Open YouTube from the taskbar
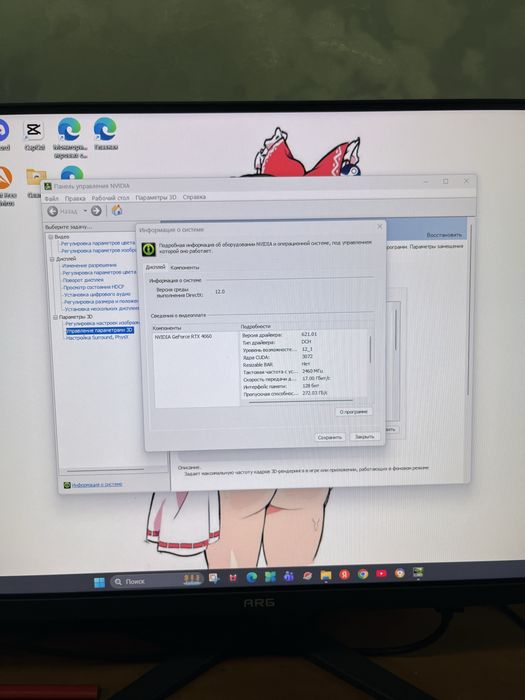The width and height of the screenshot is (525, 700). click(x=381, y=573)
